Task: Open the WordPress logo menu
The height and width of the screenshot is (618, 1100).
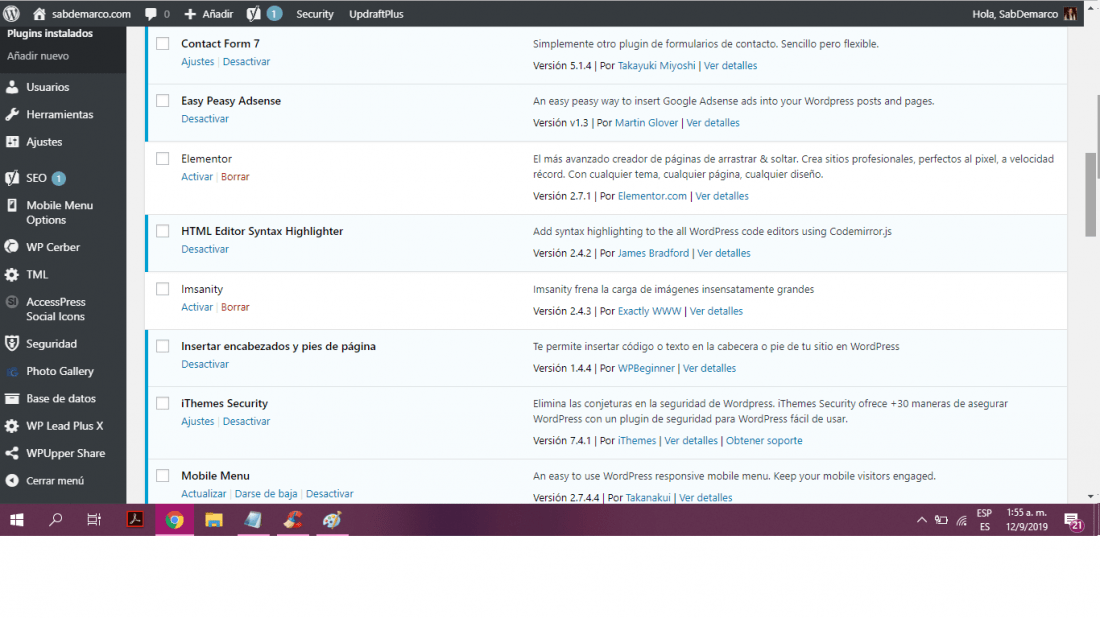Action: (11, 13)
